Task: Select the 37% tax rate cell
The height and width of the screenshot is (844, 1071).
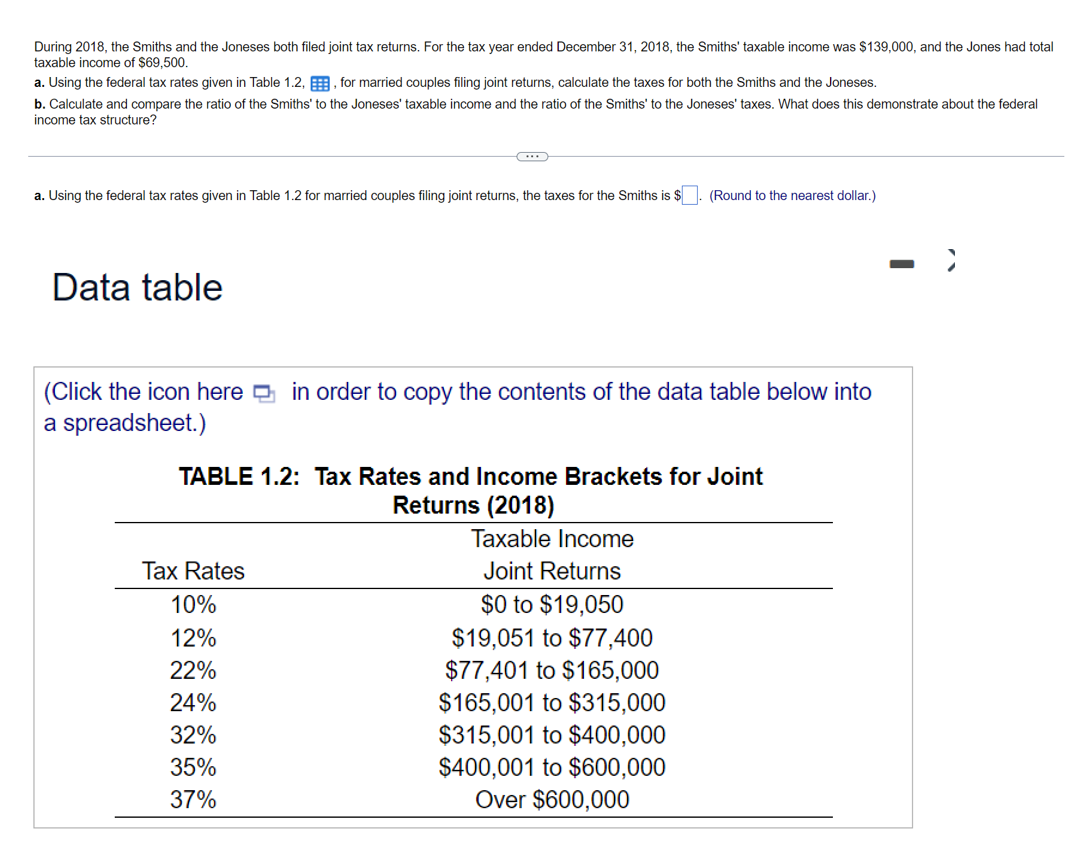Action: 193,800
